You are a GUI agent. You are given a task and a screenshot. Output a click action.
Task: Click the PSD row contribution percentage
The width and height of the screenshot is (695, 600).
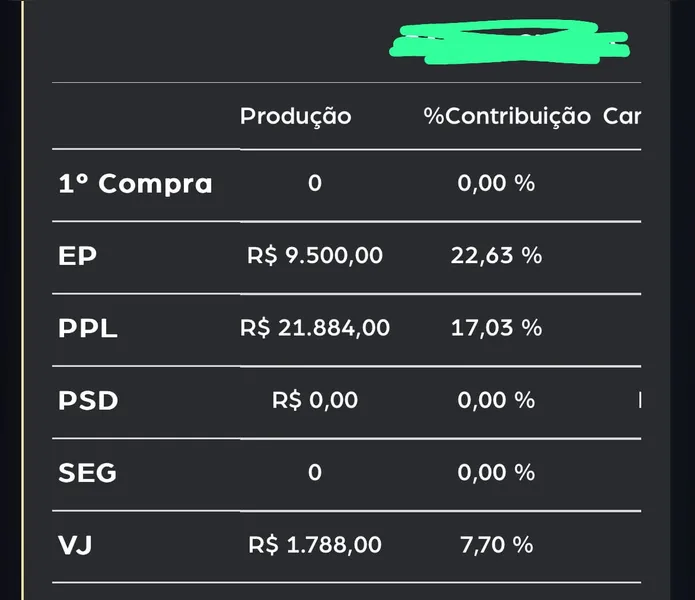click(x=496, y=401)
